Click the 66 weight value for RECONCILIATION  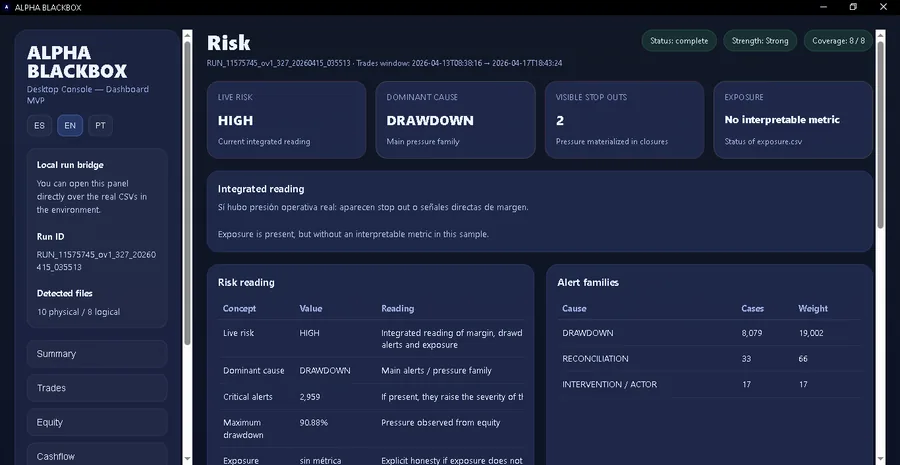pyautogui.click(x=803, y=359)
